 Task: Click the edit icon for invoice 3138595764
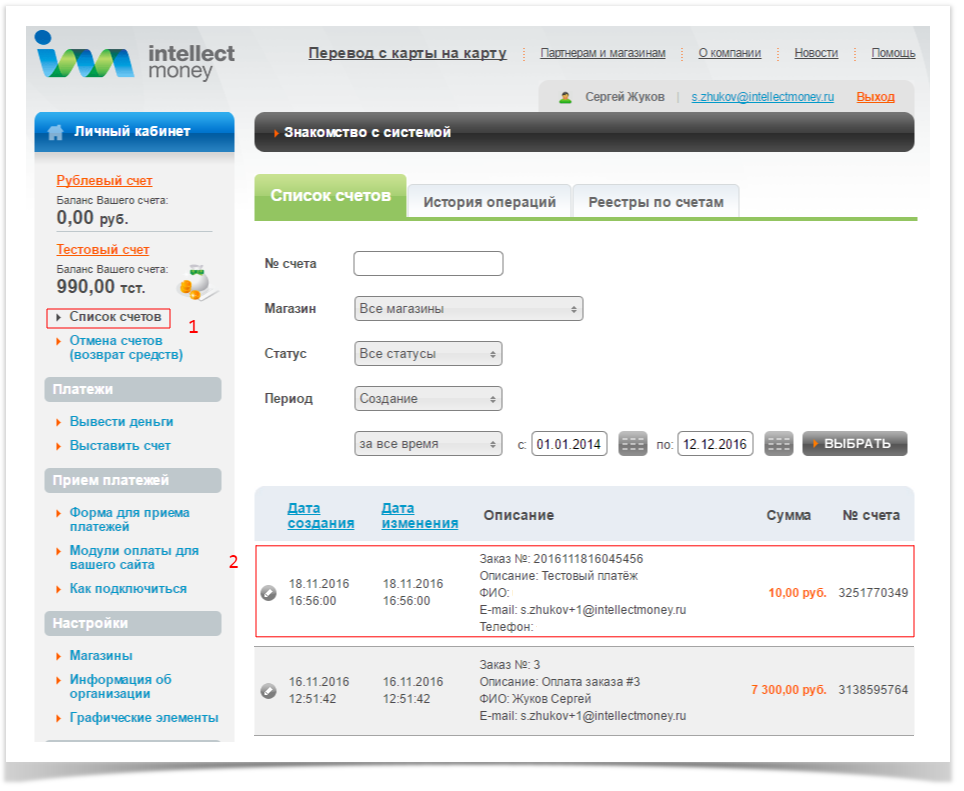coord(268,690)
